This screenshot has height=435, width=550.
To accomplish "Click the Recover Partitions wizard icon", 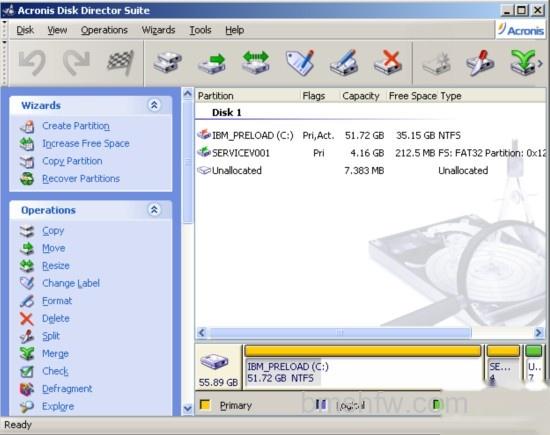I will (27, 179).
